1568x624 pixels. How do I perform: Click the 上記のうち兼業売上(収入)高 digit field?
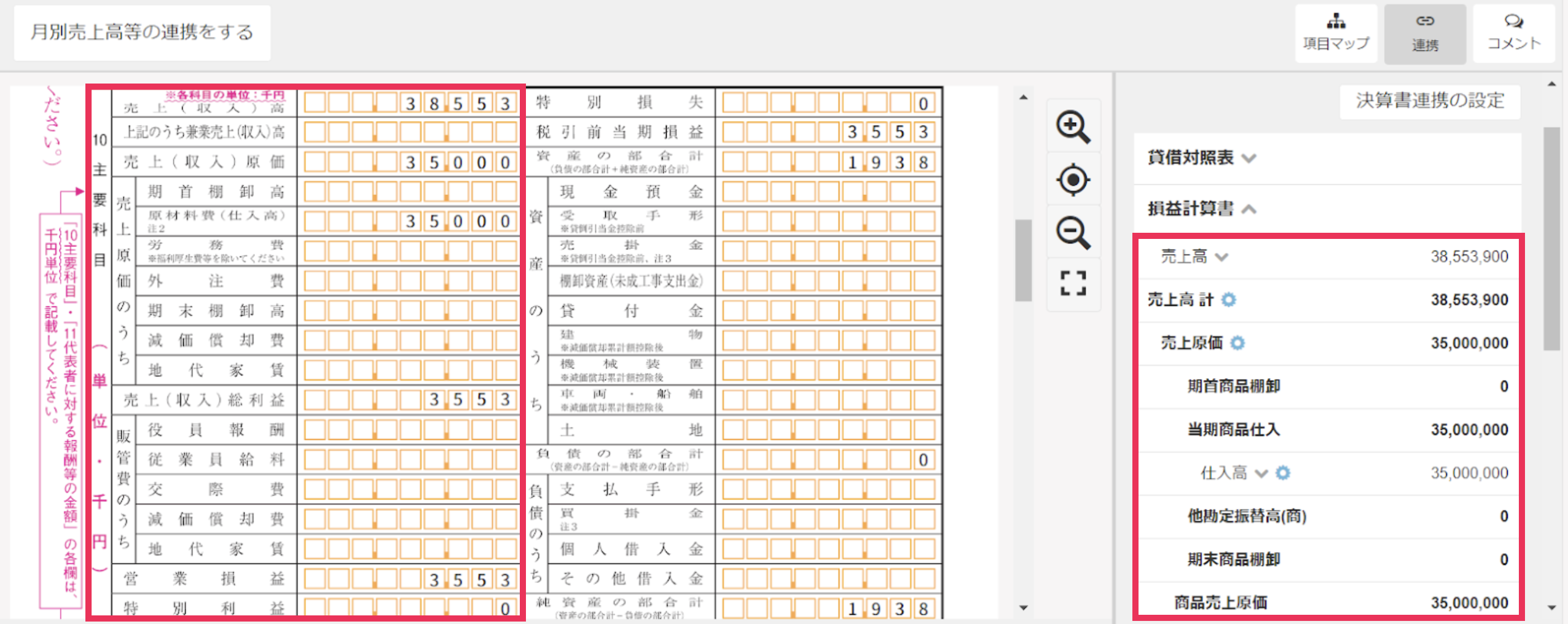point(410,131)
